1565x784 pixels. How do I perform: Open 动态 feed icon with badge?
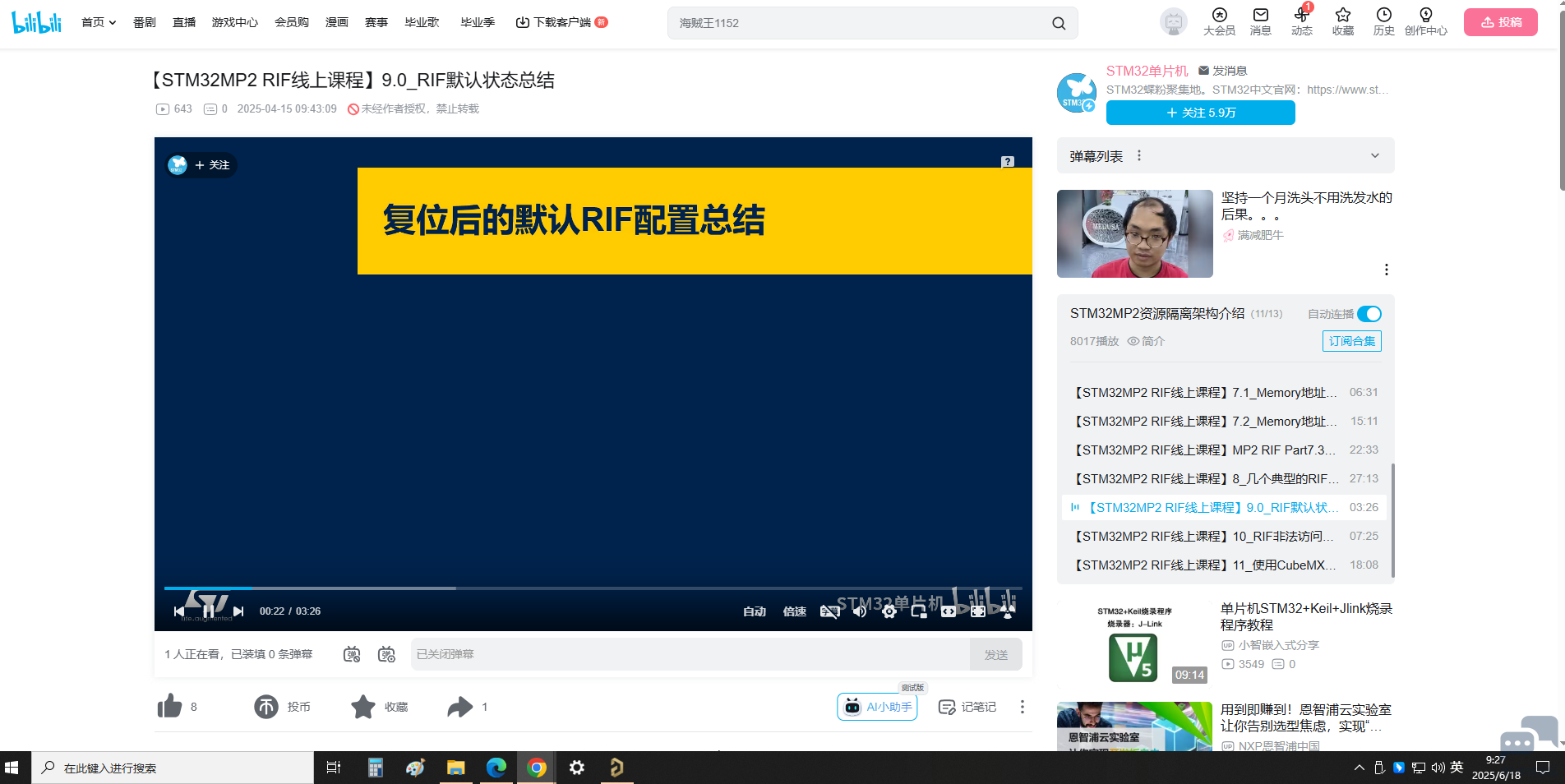(x=1302, y=22)
